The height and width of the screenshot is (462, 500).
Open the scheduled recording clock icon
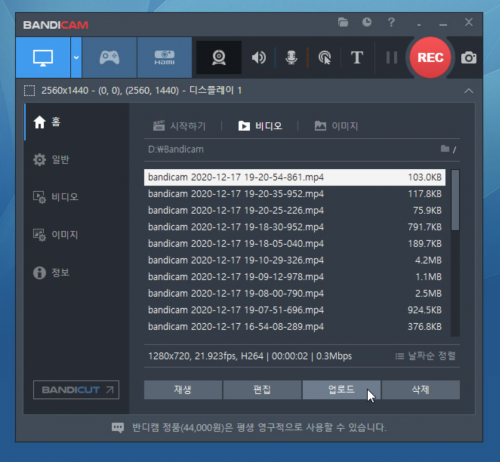(367, 22)
